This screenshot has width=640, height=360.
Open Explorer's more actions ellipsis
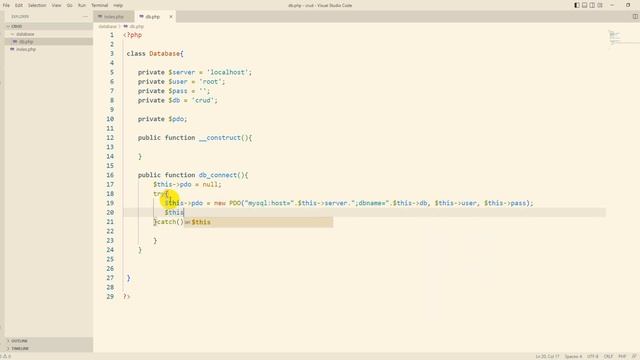[85, 16]
